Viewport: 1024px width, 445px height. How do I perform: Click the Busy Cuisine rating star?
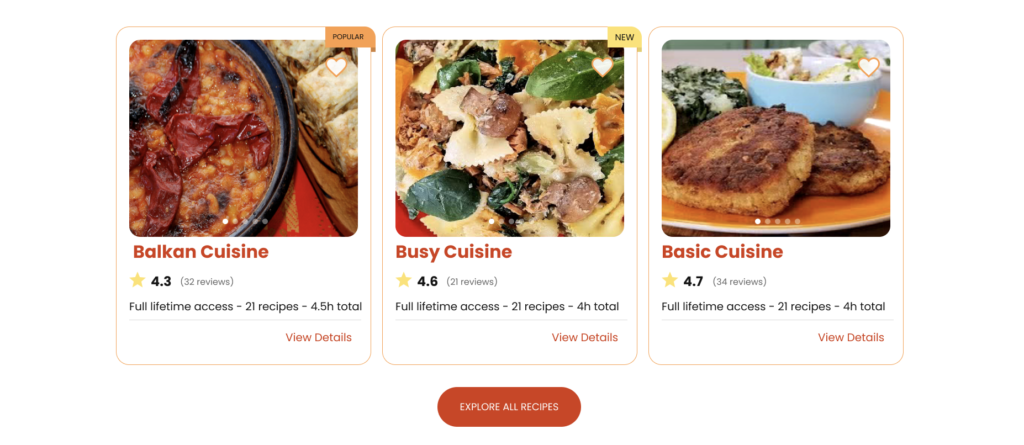pos(403,281)
